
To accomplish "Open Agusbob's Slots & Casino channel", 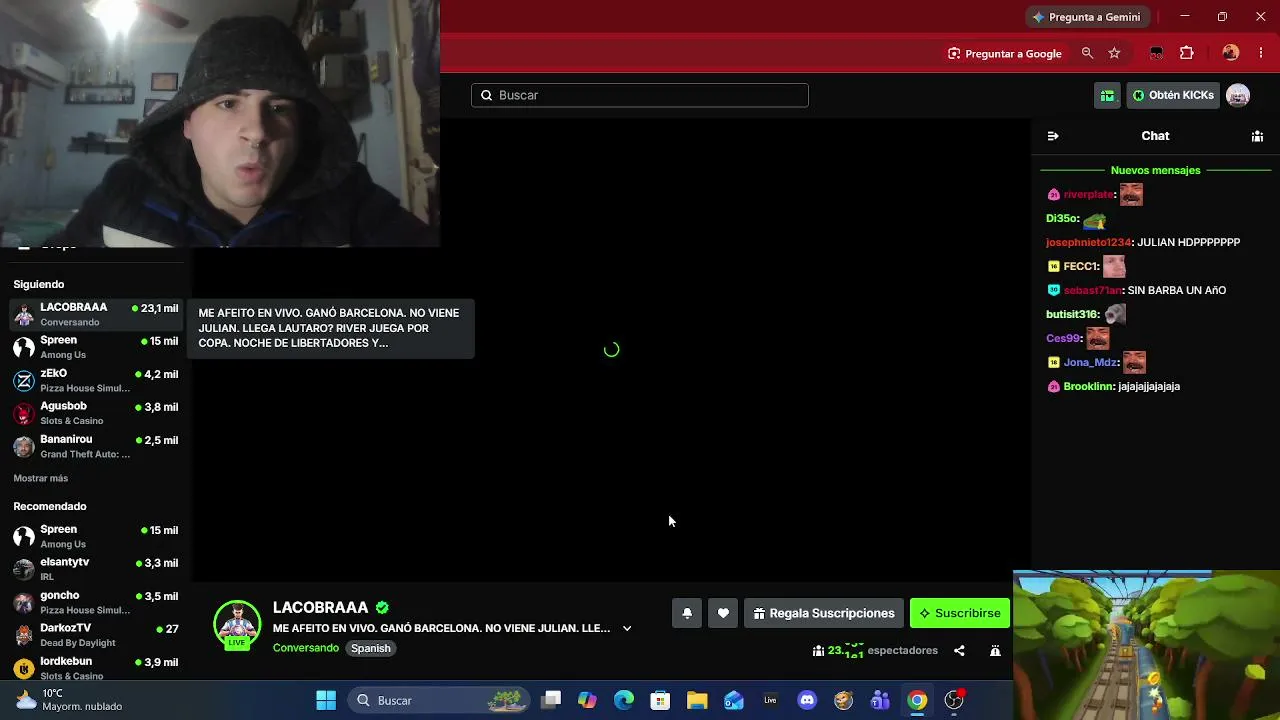I will click(95, 413).
